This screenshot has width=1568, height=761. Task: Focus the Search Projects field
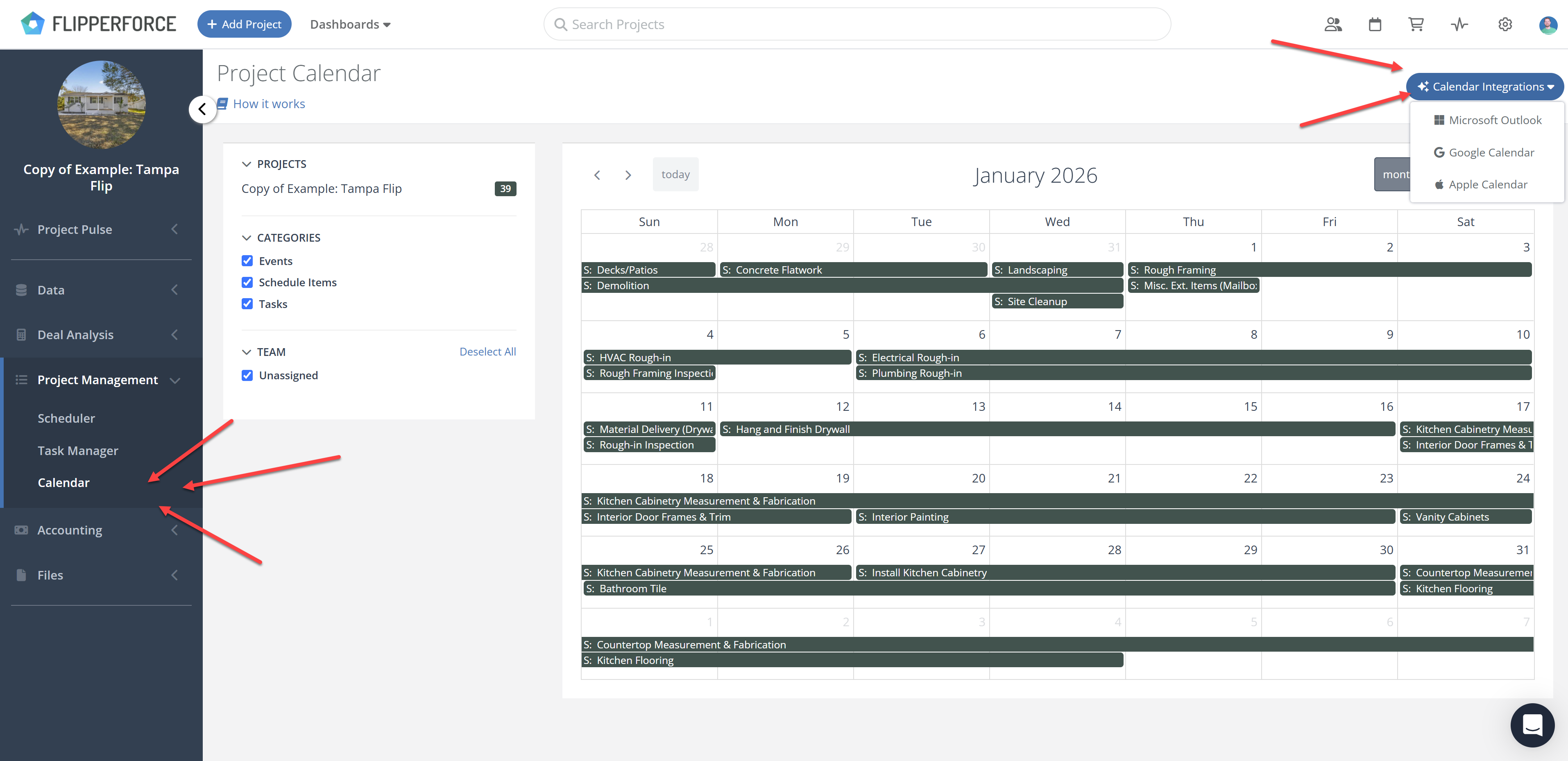857,24
